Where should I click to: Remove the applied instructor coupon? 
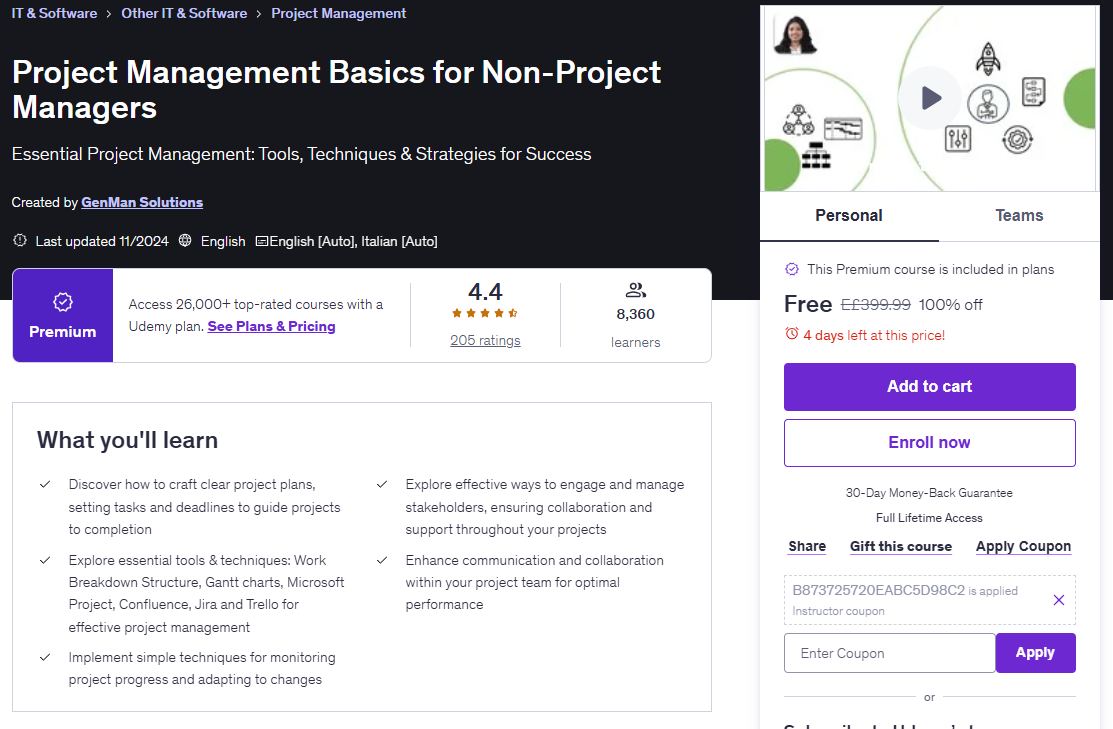pos(1058,600)
